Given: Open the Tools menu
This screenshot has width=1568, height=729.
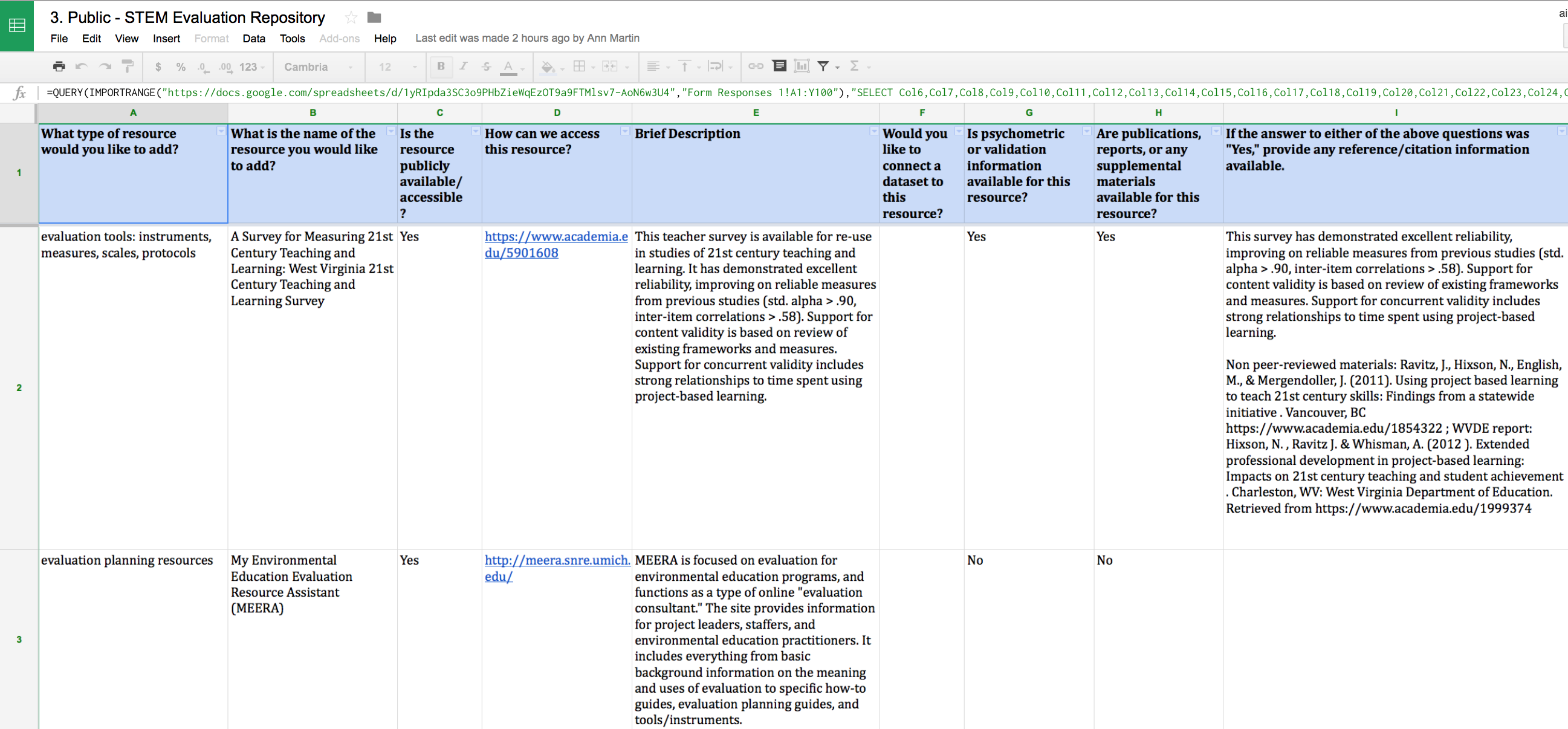Looking at the screenshot, I should [292, 38].
